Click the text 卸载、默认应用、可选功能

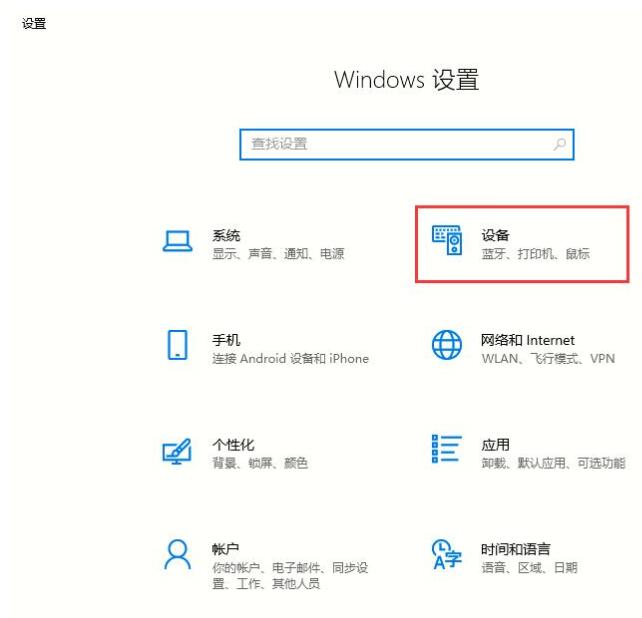point(554,463)
